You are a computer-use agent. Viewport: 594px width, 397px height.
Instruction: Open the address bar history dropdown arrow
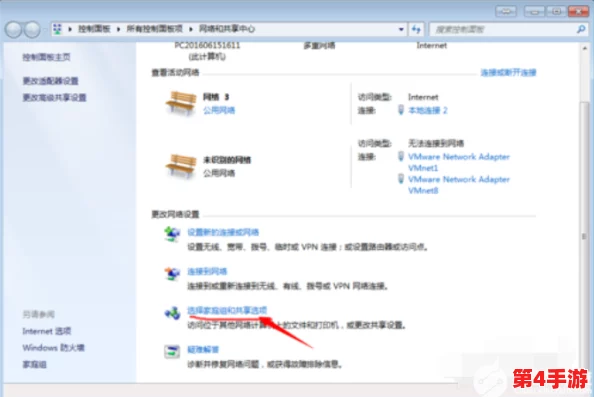[x=401, y=29]
